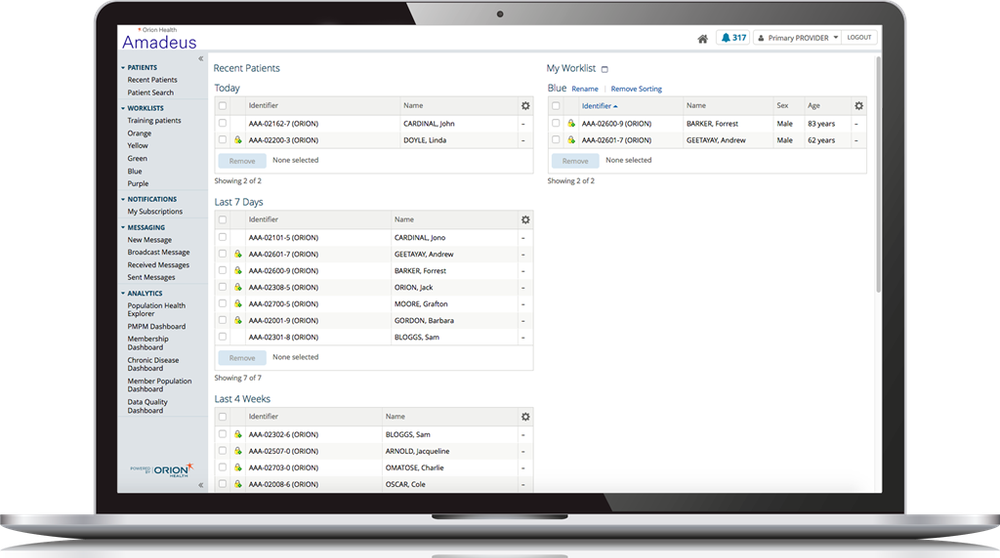
Task: Select all rows in Last 4 Weeks table
Action: (223, 417)
